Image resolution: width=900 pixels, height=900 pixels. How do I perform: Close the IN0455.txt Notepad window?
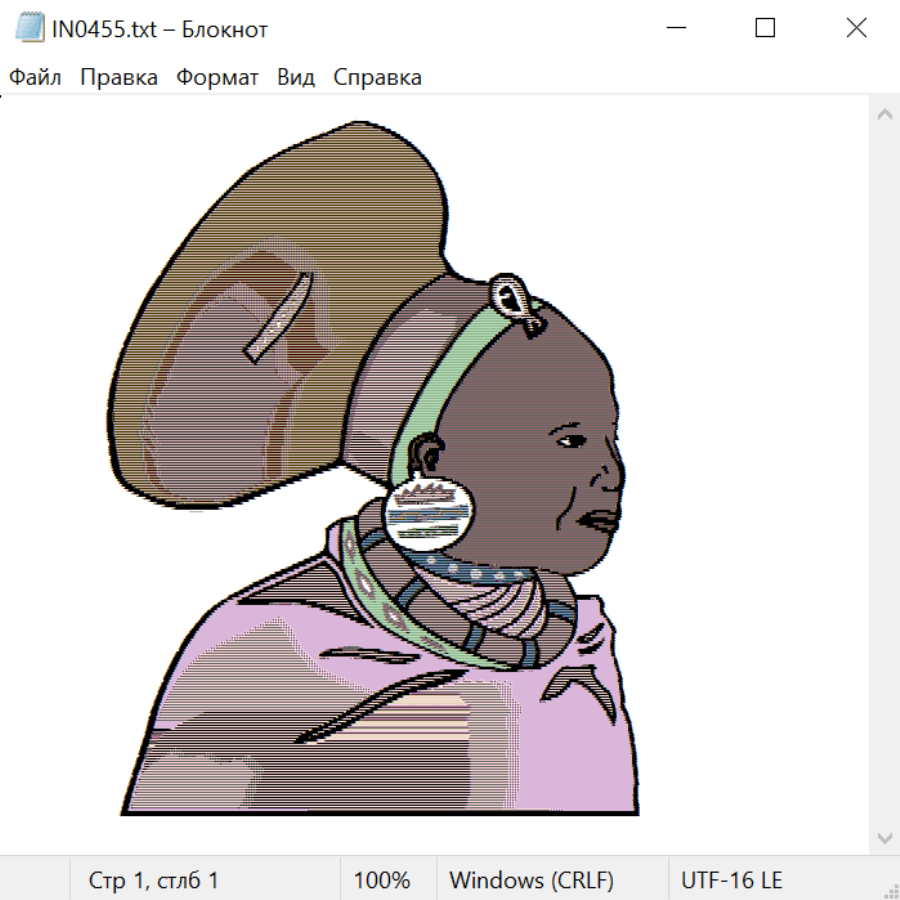pyautogui.click(x=856, y=28)
